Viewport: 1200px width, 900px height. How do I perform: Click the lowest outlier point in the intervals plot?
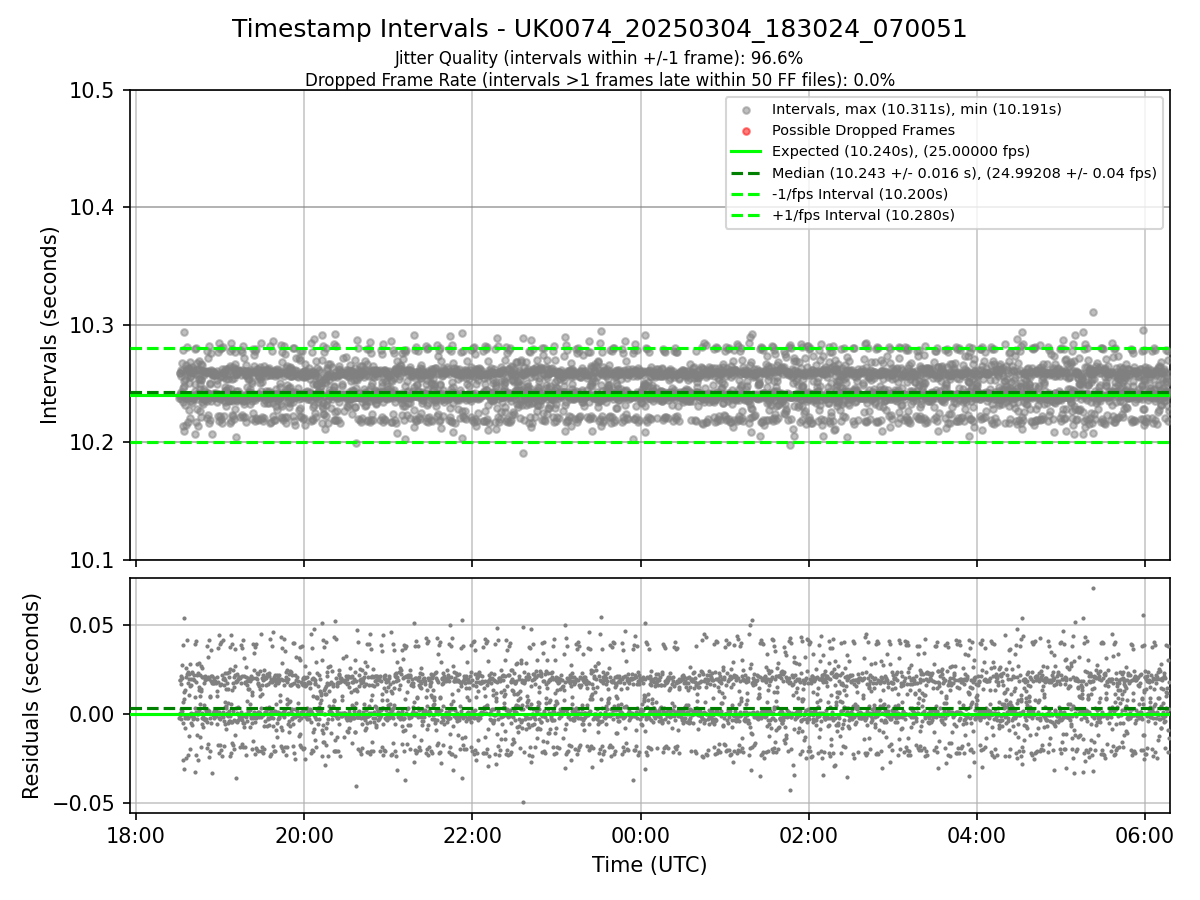522,453
